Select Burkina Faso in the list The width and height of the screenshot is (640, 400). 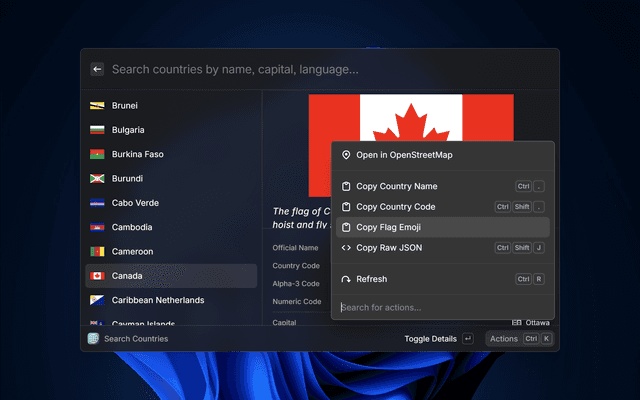[171, 154]
